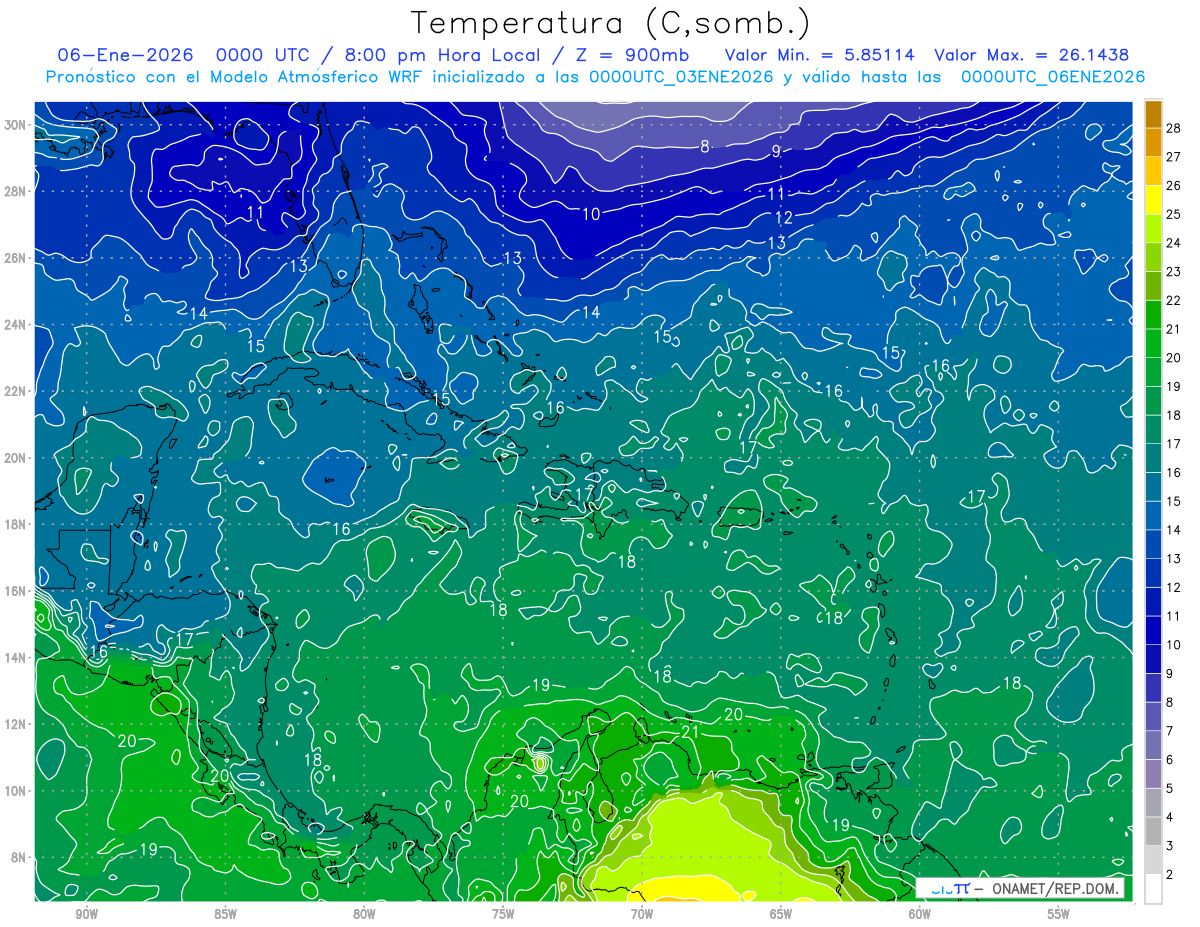Click the purple legend swatch between 5 and 6
The height and width of the screenshot is (927, 1200).
1153,774
